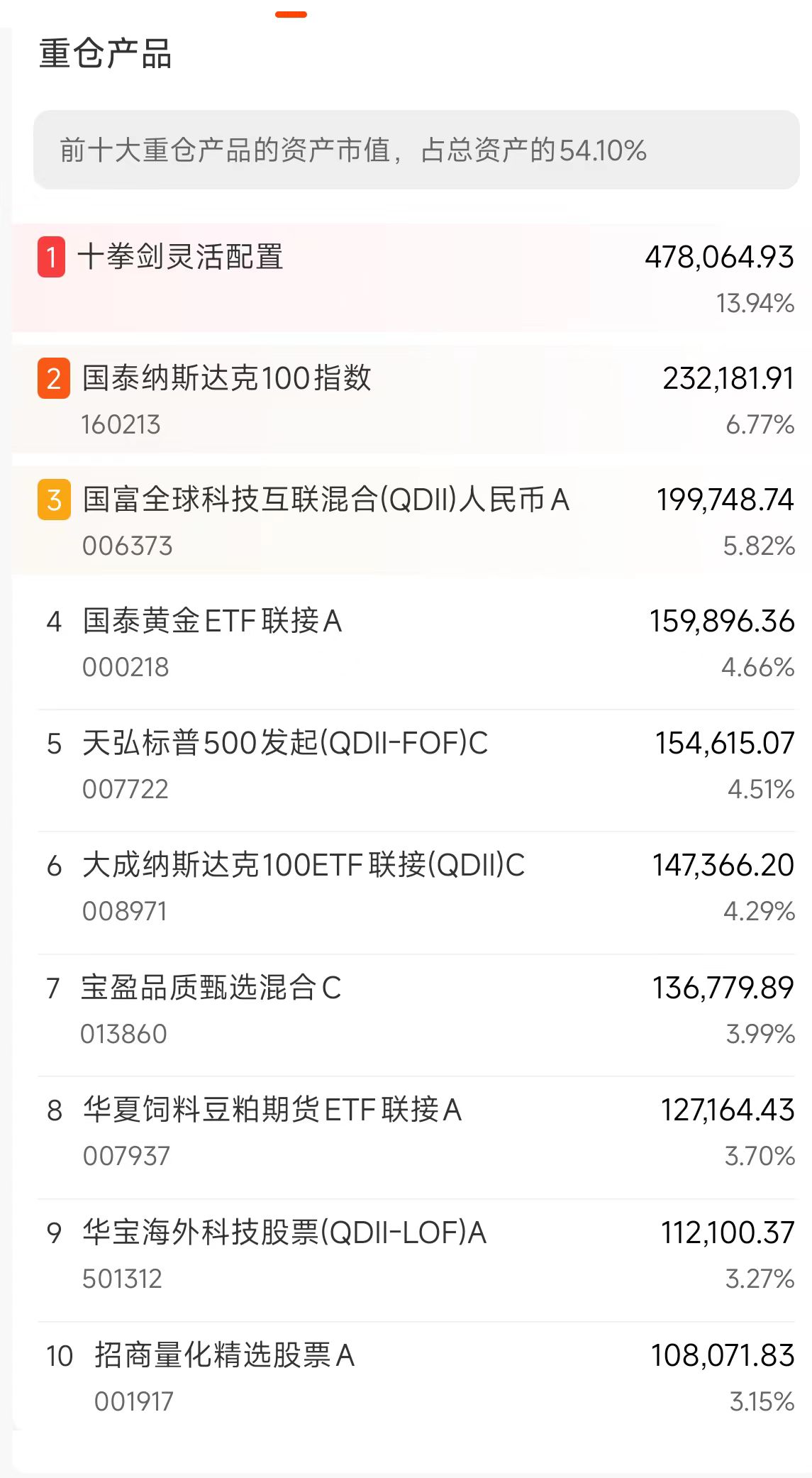Tap the 前十大重仓产品 summary banner
This screenshot has height=1478, width=812.
pos(416,150)
